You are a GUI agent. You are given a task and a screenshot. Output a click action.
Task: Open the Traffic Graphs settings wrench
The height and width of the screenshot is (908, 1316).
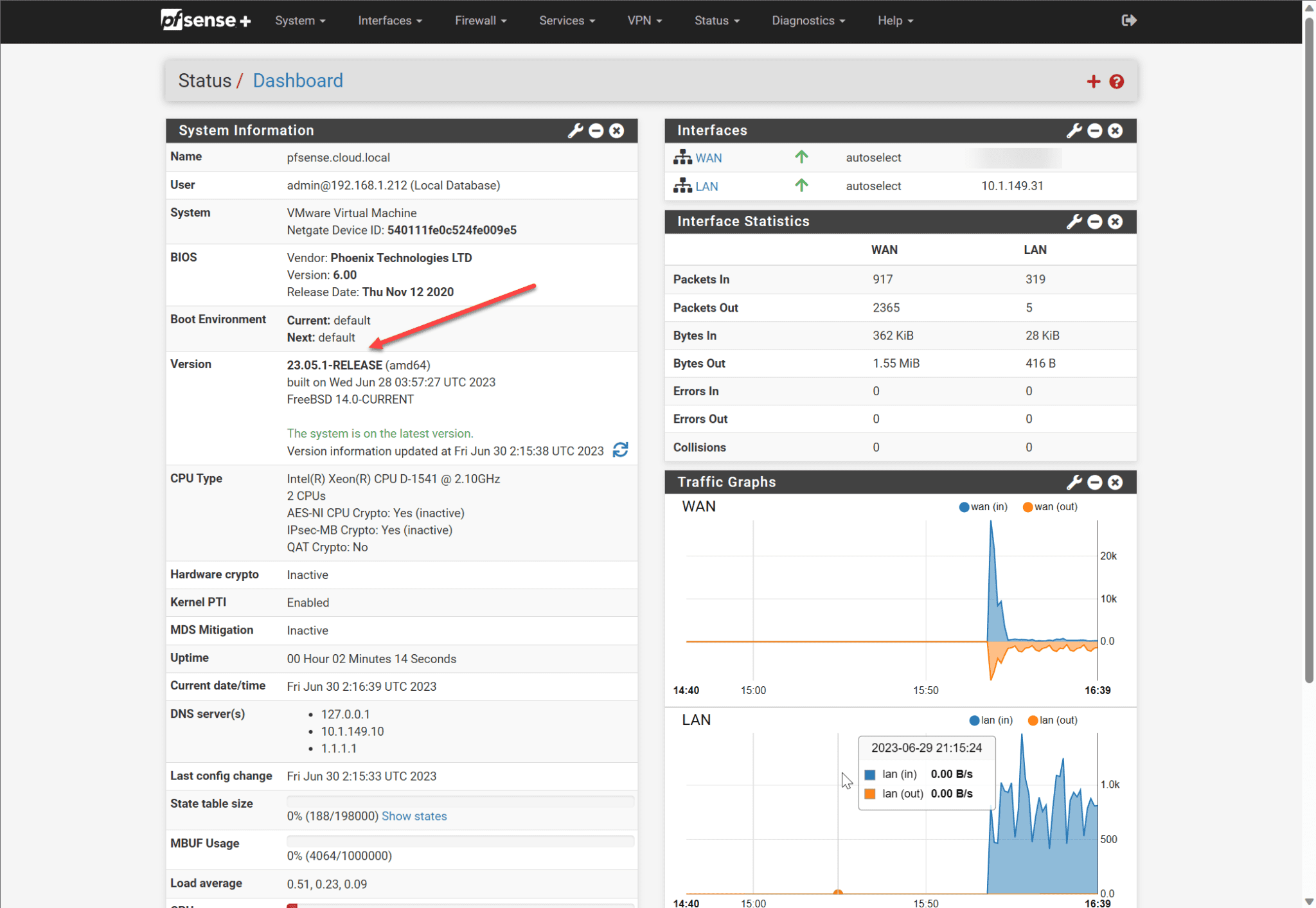pos(1073,482)
